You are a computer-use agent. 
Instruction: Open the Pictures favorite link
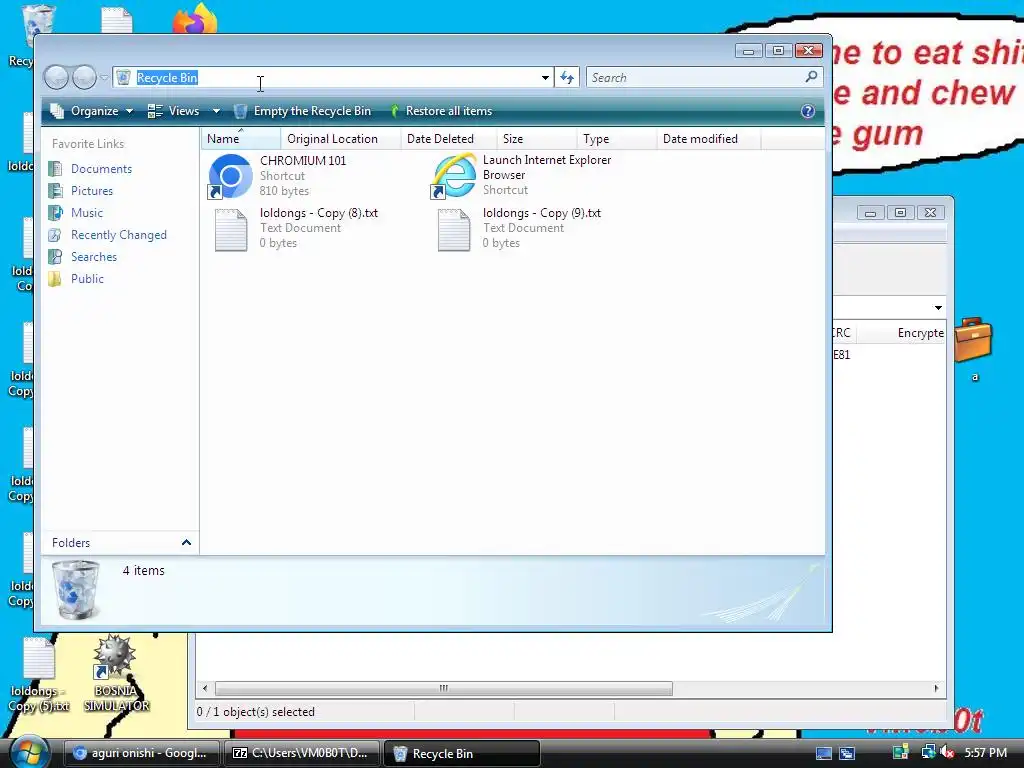91,191
